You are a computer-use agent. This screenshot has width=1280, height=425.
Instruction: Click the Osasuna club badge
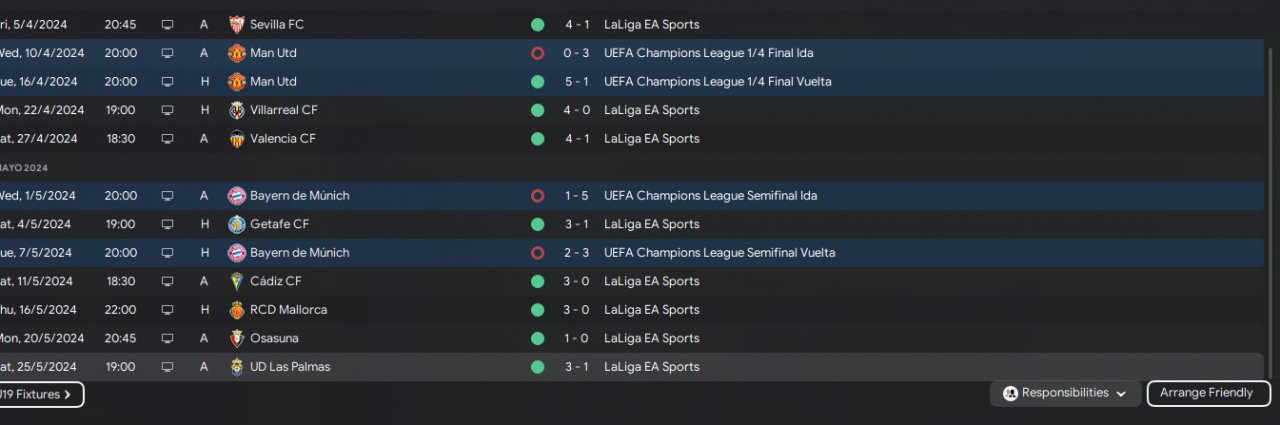point(237,338)
